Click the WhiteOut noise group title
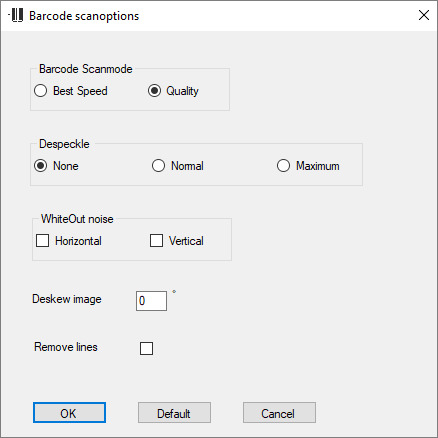The image size is (438, 438). (77, 219)
